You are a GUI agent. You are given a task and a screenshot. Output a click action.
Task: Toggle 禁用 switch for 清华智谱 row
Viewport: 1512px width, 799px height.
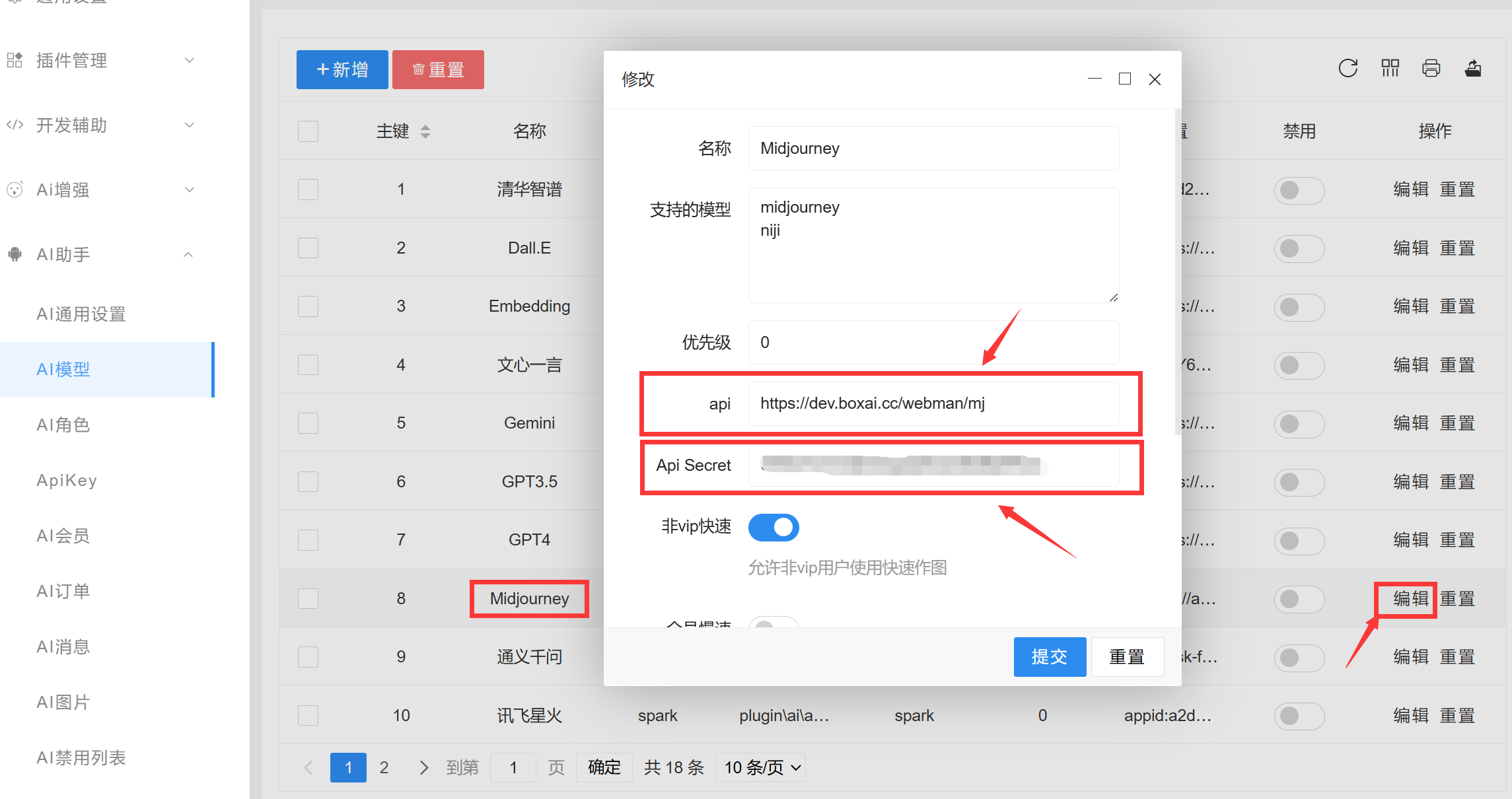[x=1299, y=190]
